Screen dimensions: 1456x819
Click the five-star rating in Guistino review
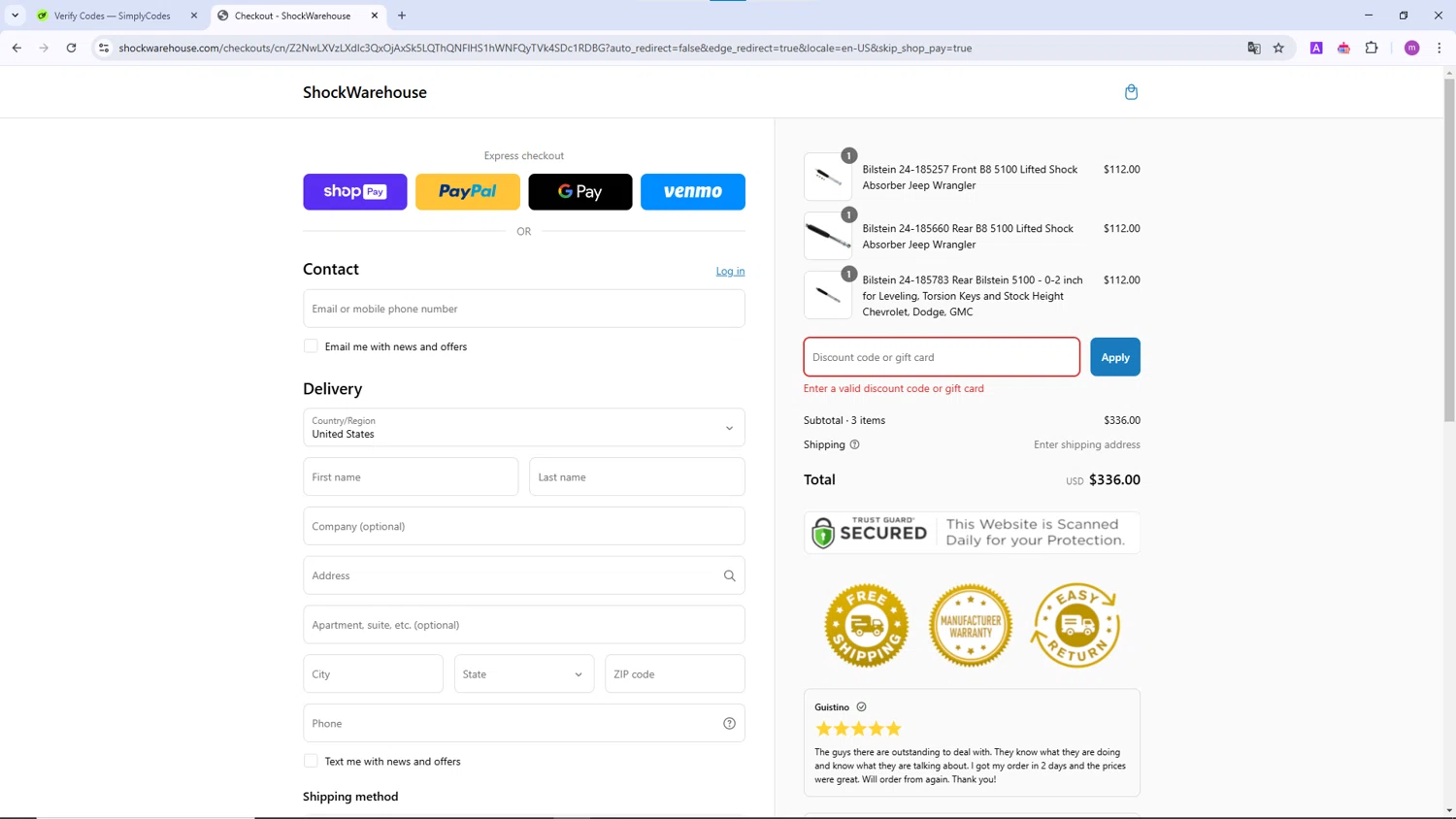(x=858, y=729)
